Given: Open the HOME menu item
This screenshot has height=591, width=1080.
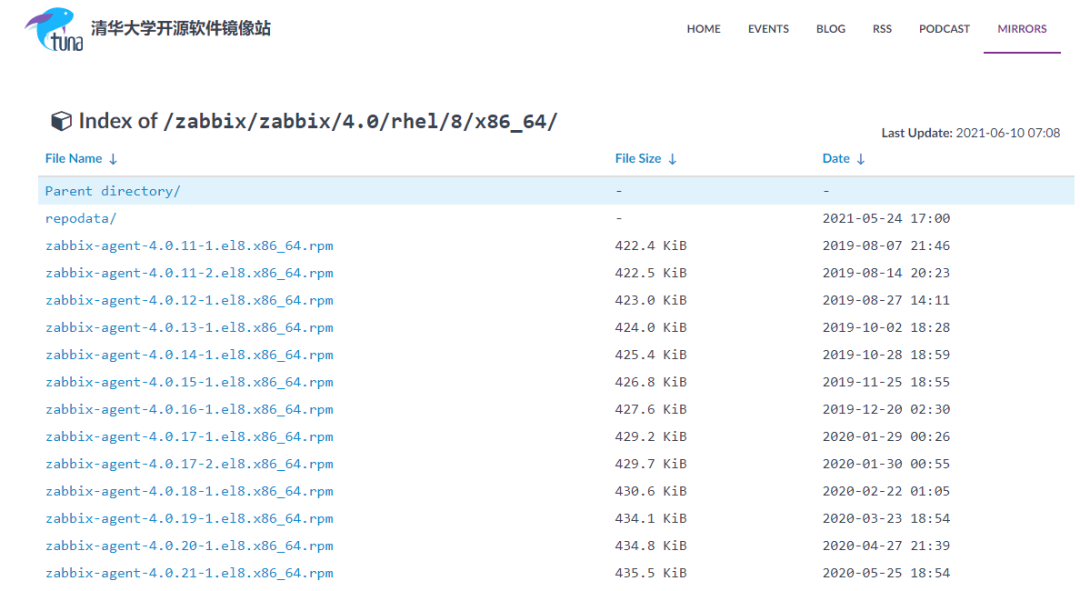Looking at the screenshot, I should pos(703,29).
